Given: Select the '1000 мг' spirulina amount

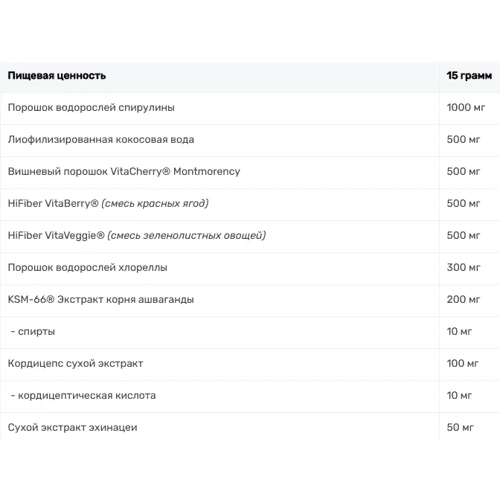Looking at the screenshot, I should pos(465,107).
